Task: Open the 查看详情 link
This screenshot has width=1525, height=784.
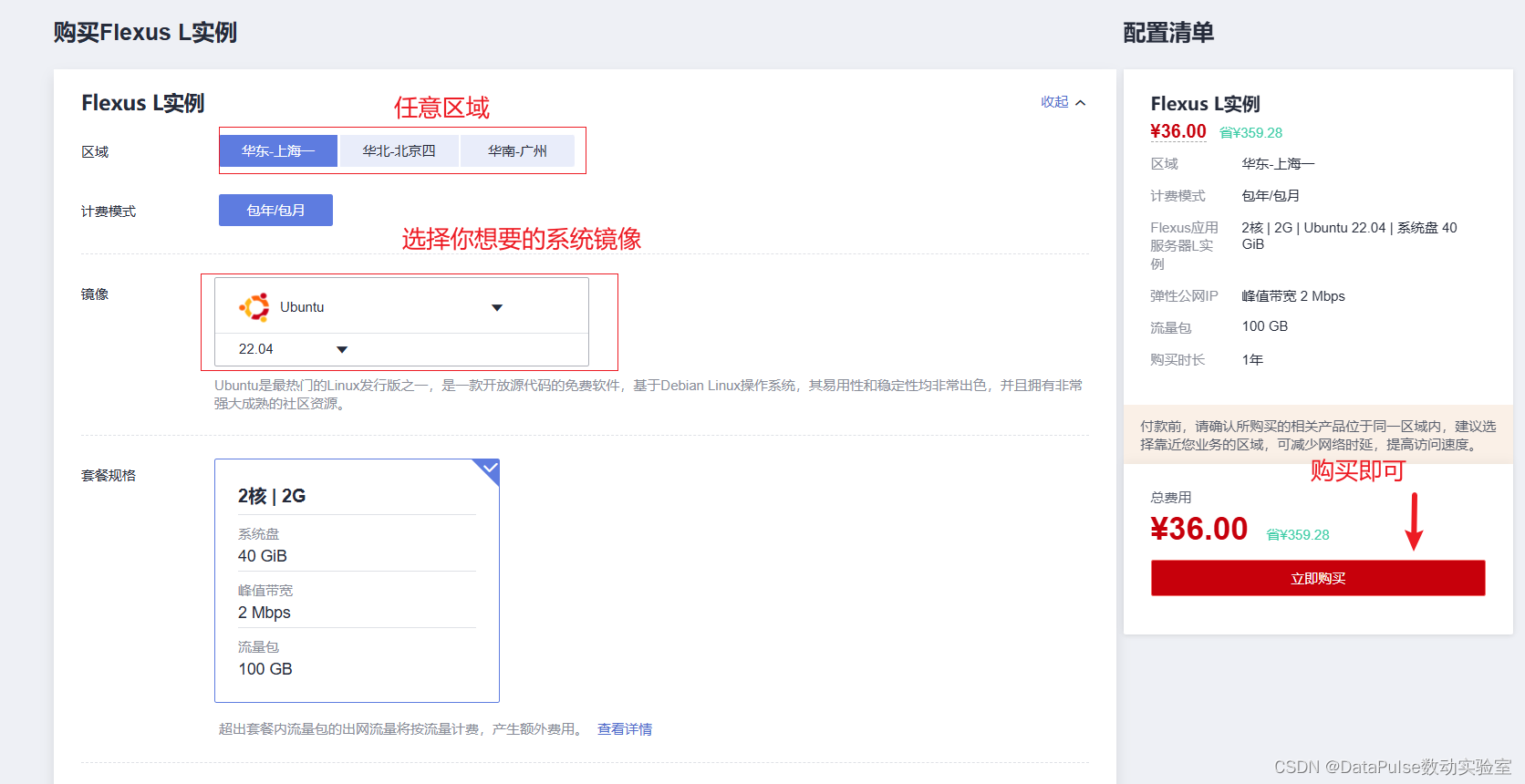Action: 625,729
